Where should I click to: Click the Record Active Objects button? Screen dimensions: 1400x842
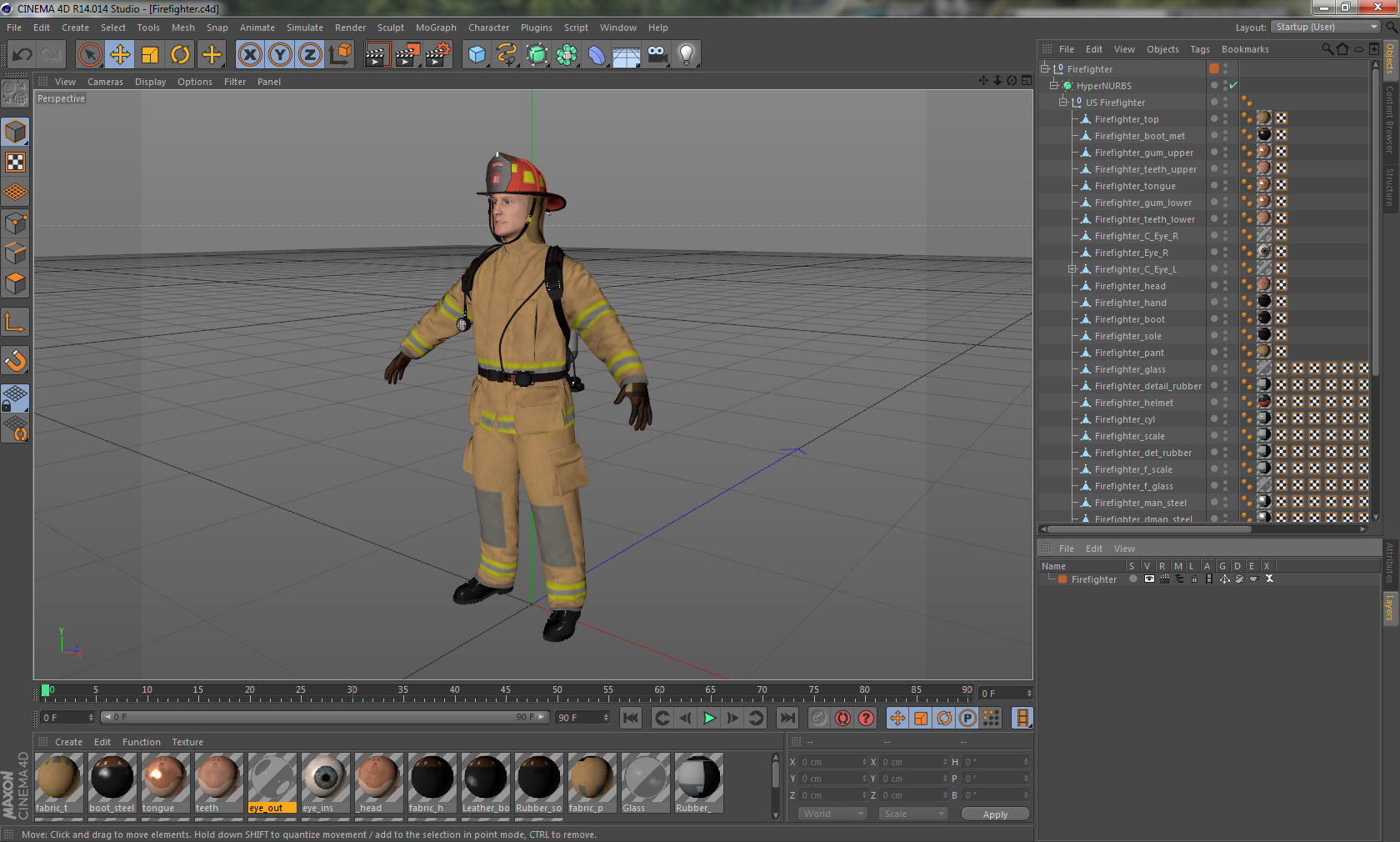[819, 718]
